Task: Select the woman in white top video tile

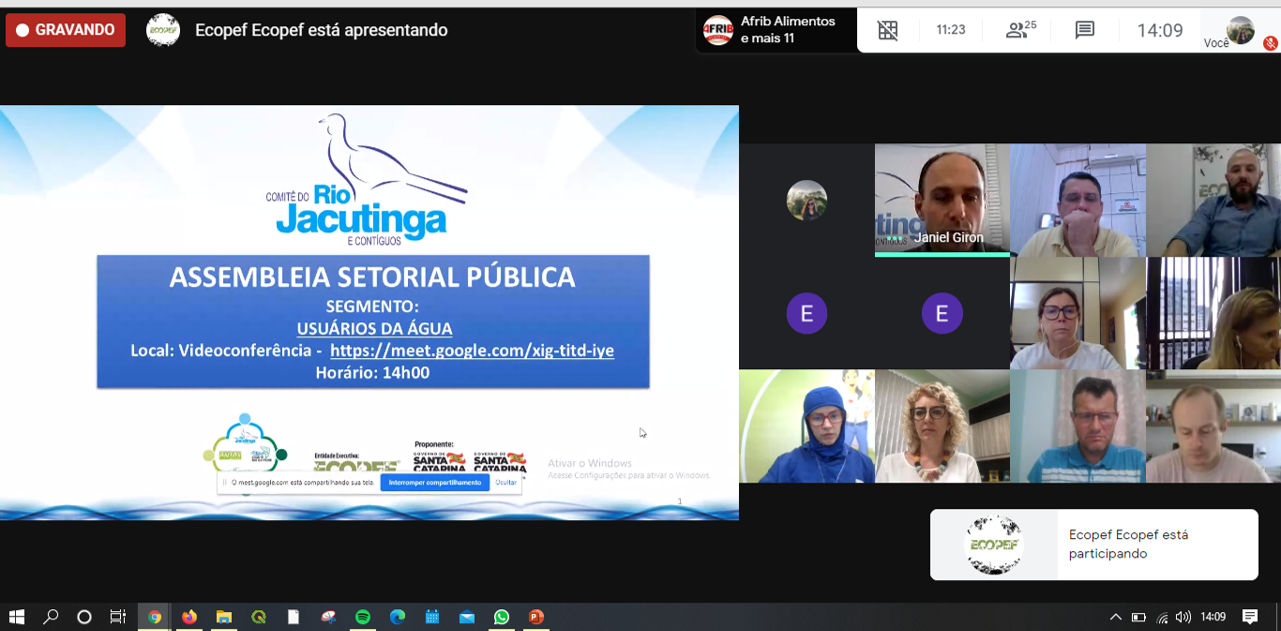Action: 1078,313
